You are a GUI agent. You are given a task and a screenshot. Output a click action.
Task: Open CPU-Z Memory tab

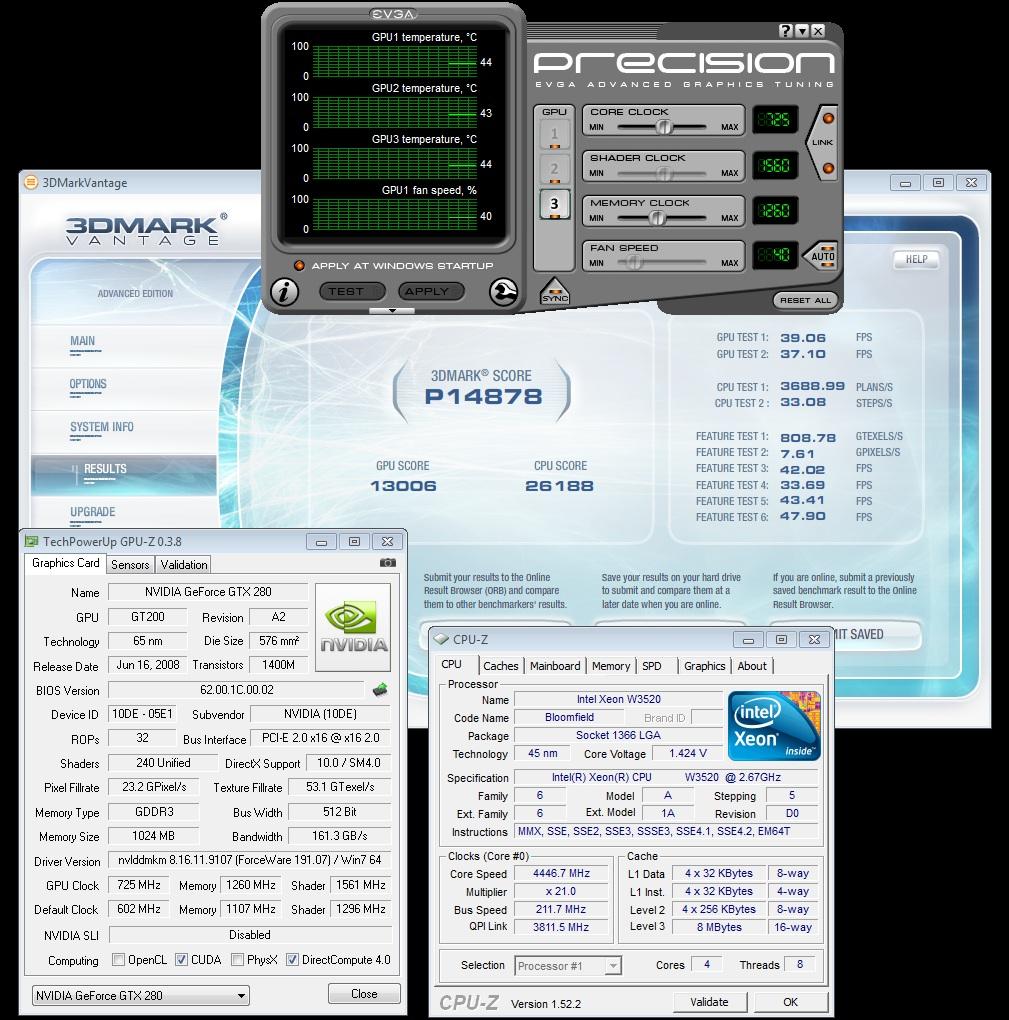click(610, 666)
